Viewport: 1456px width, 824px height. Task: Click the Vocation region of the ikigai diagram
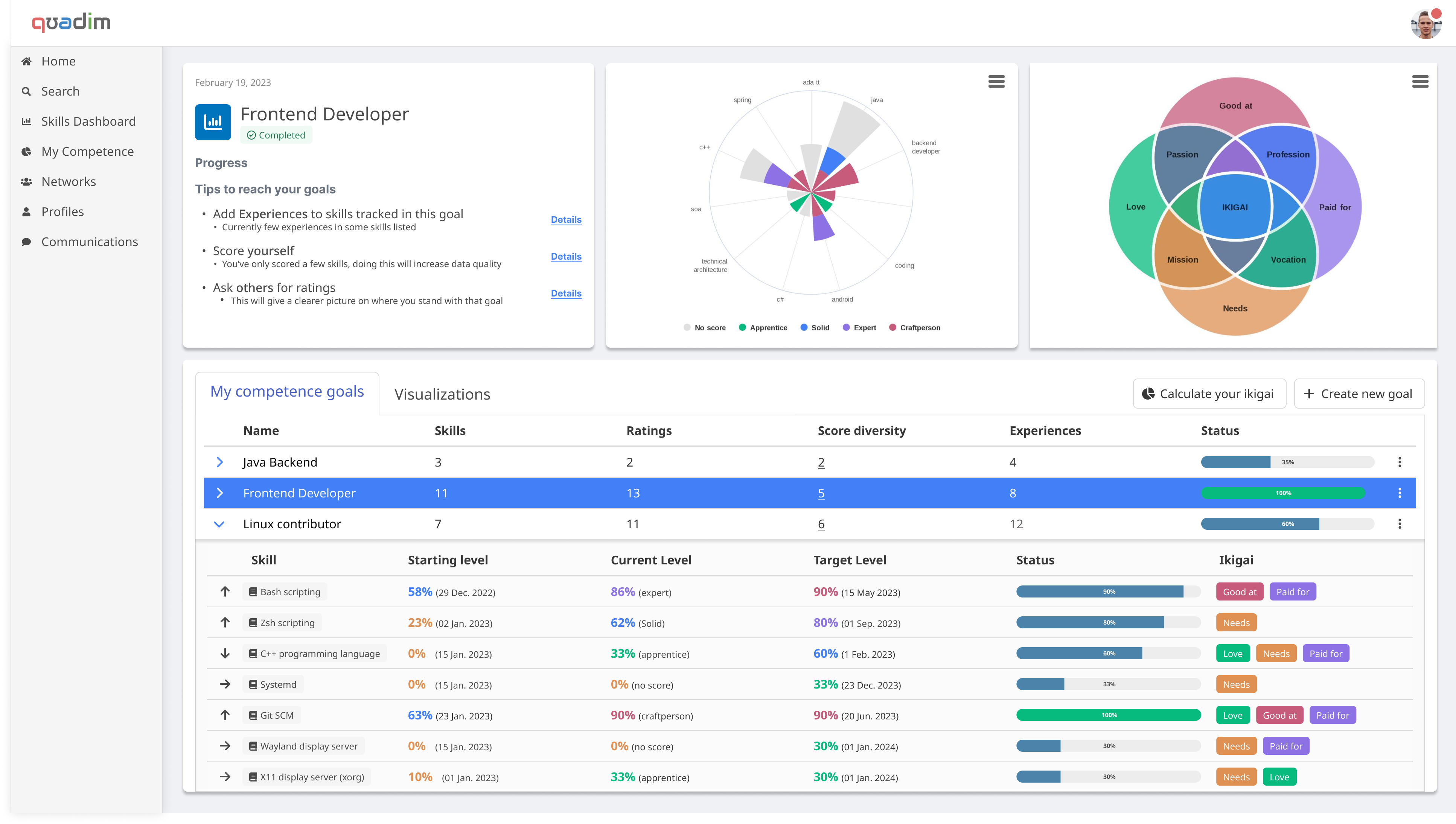(1288, 260)
